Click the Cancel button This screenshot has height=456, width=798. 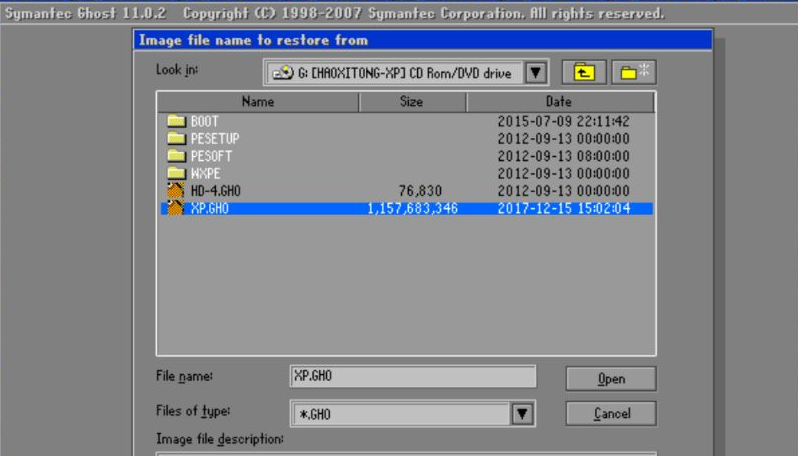(x=611, y=413)
